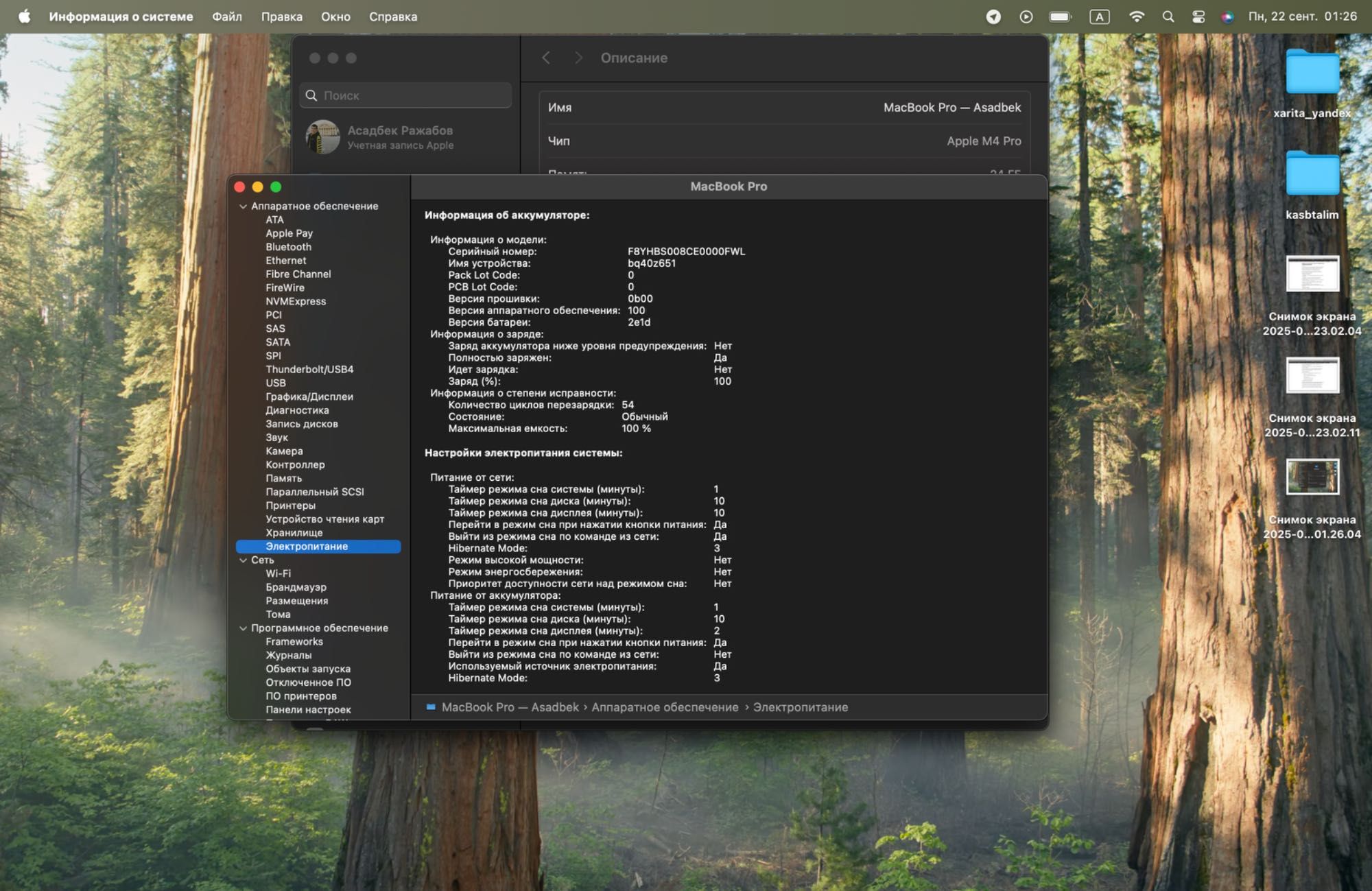Click the account avatar picture
Screen dimensions: 1372x891
click(x=323, y=137)
